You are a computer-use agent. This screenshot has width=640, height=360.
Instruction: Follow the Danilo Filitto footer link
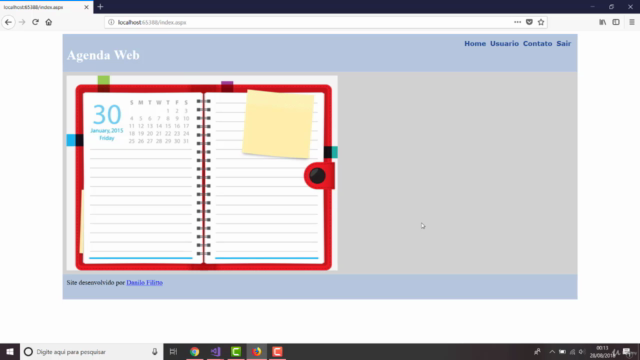point(144,282)
